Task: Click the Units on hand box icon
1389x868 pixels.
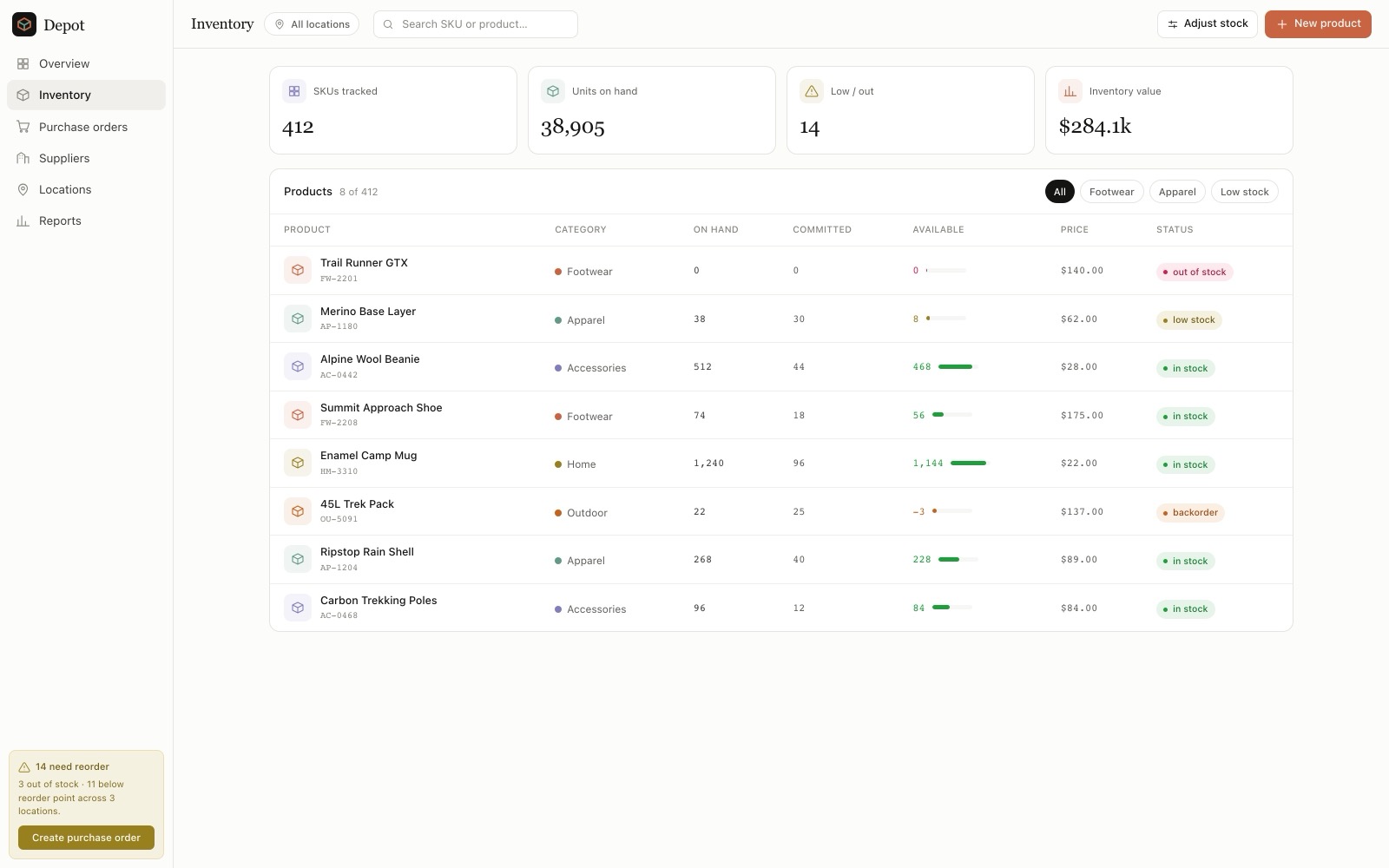Action: tap(553, 91)
